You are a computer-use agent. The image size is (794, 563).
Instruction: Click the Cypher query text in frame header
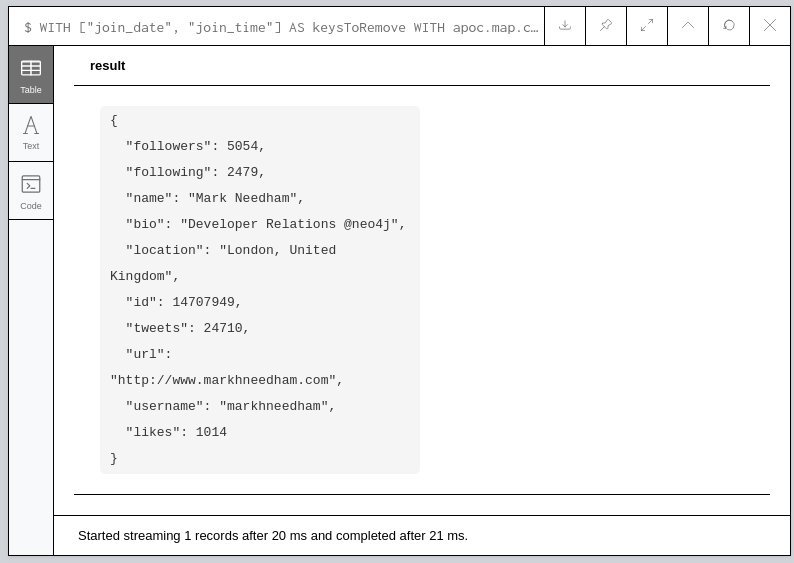pos(281,27)
